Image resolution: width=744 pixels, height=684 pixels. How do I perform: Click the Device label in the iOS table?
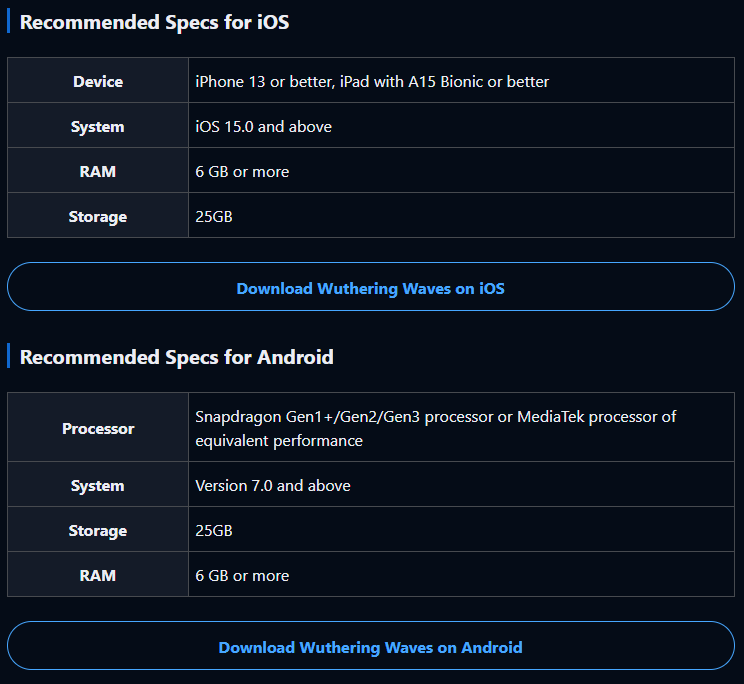point(98,80)
